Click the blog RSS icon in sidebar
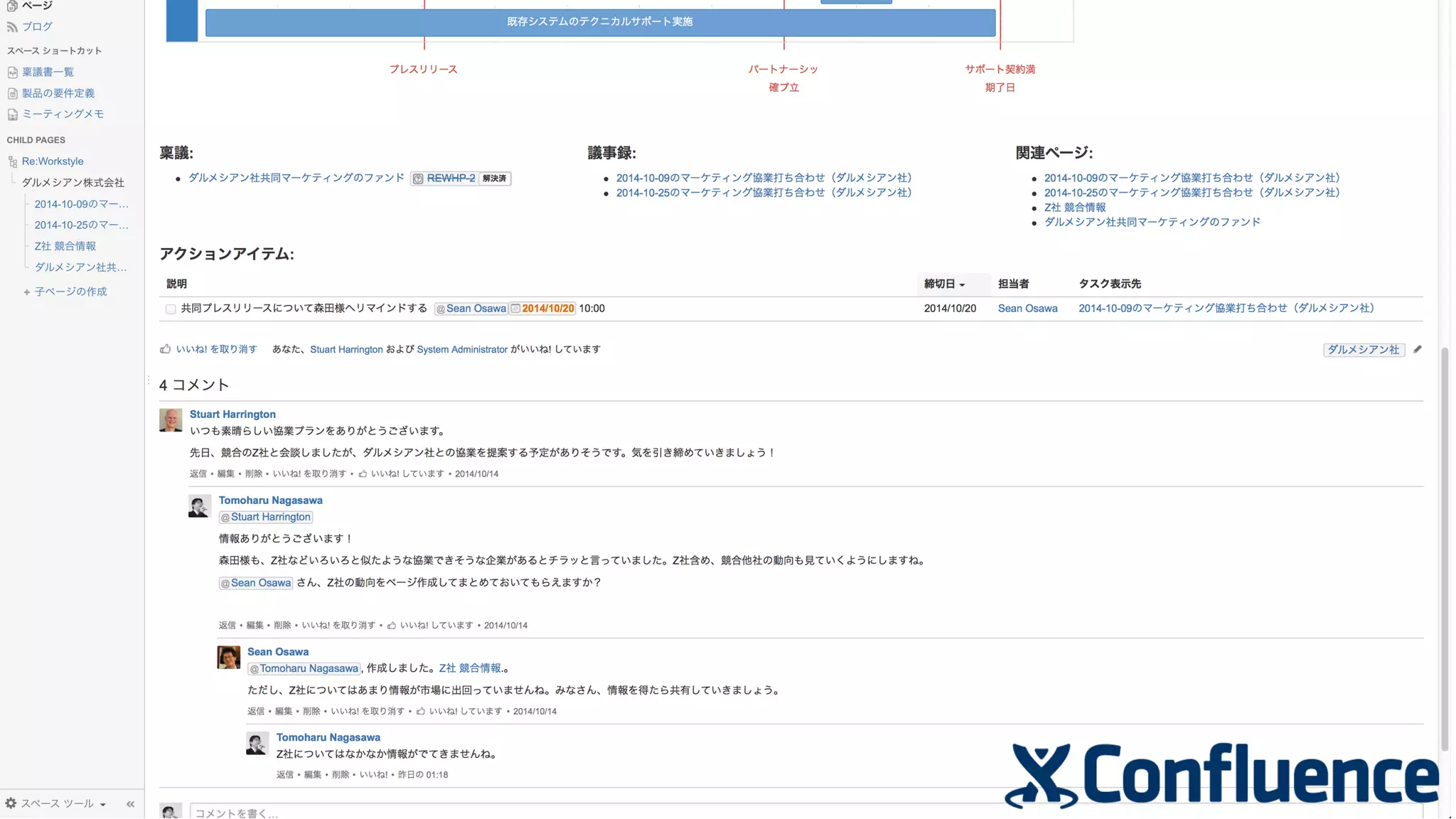1456x819 pixels. coord(12,27)
